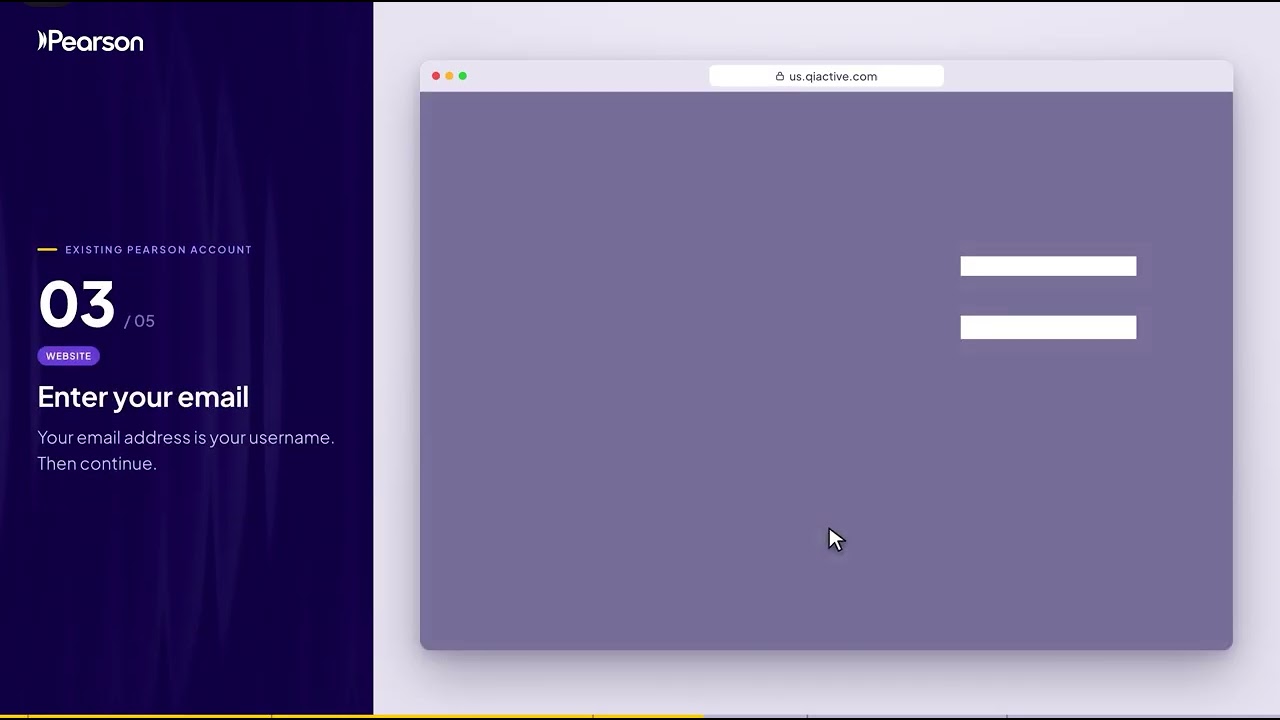The image size is (1280, 720).
Task: Click the lower white input field
Action: coord(1048,327)
